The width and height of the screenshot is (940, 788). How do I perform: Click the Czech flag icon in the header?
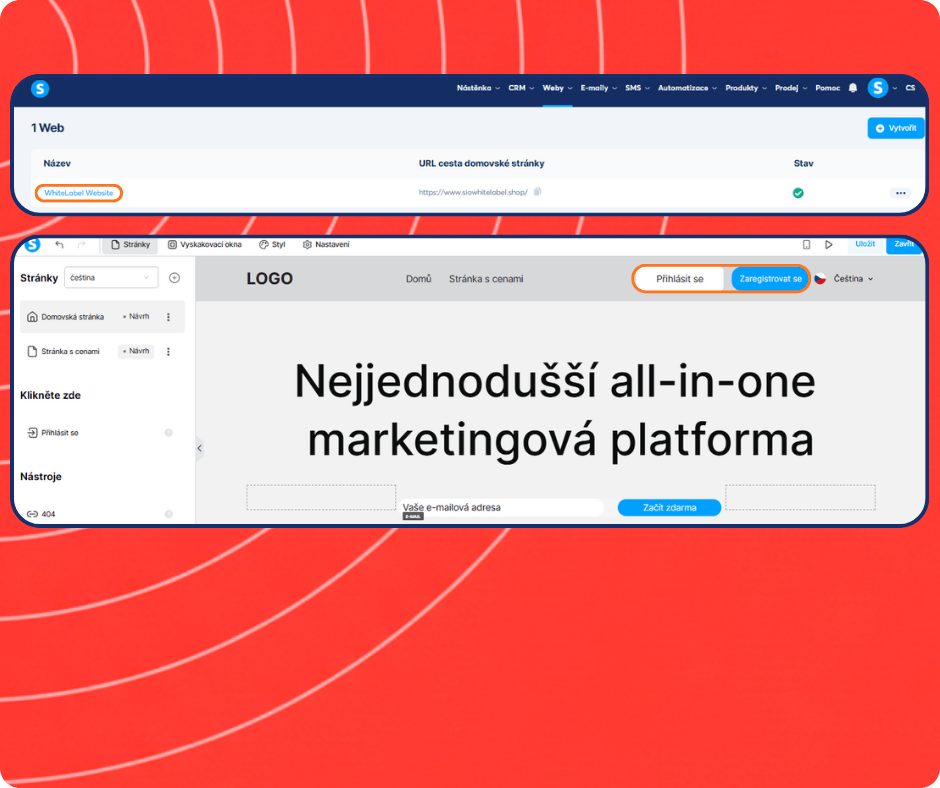(820, 279)
